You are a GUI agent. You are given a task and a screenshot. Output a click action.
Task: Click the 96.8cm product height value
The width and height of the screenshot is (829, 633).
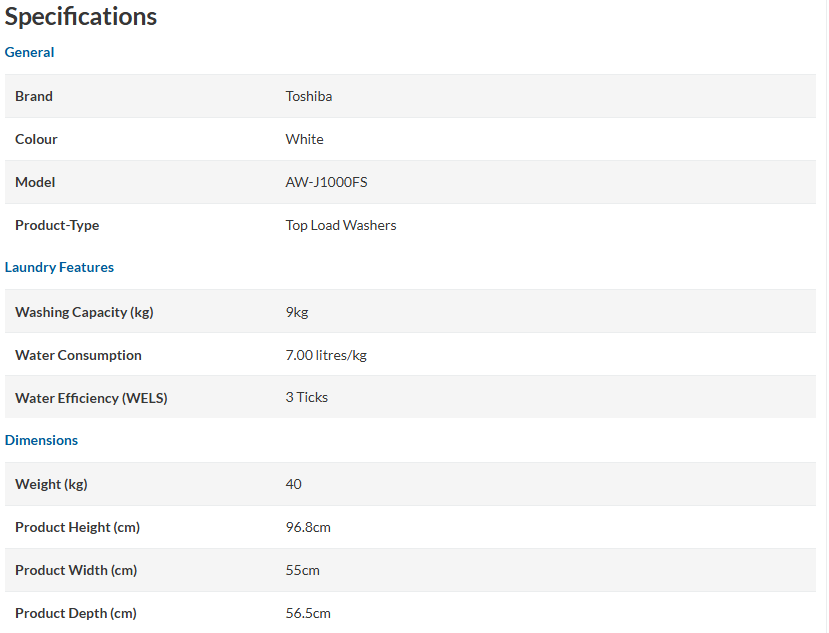click(x=308, y=527)
